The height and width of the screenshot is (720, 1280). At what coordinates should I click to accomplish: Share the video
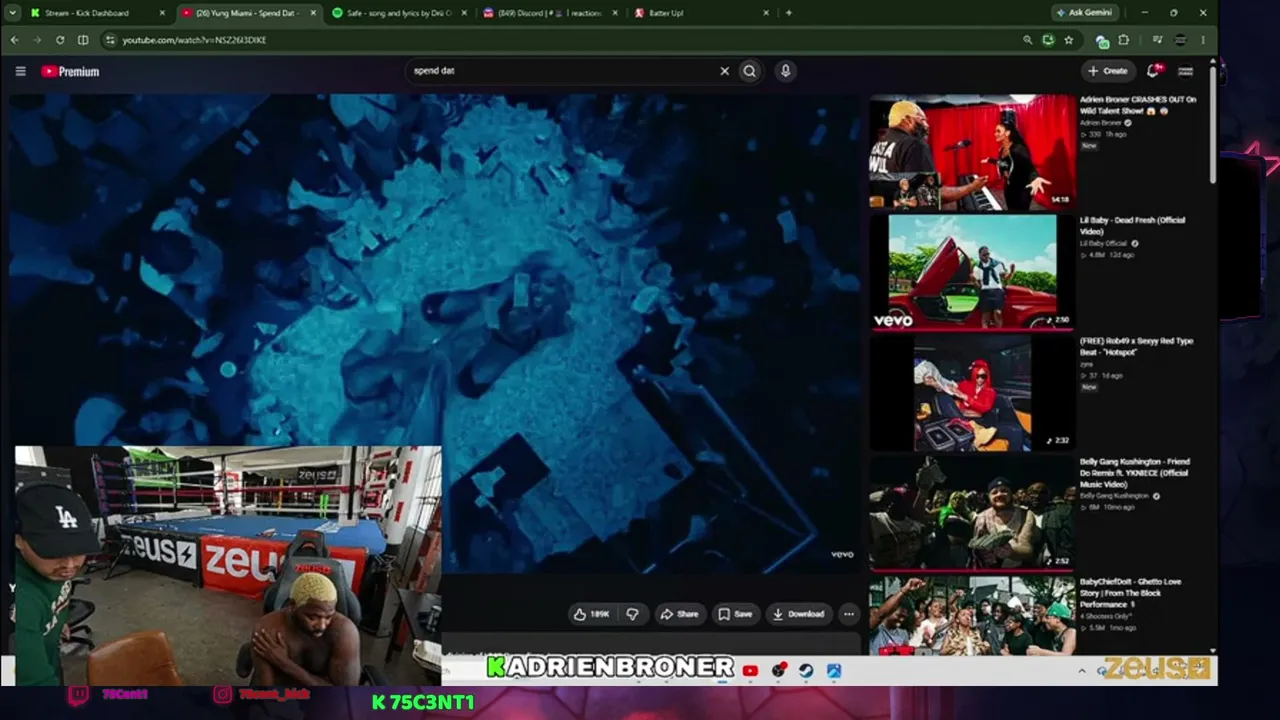(679, 614)
